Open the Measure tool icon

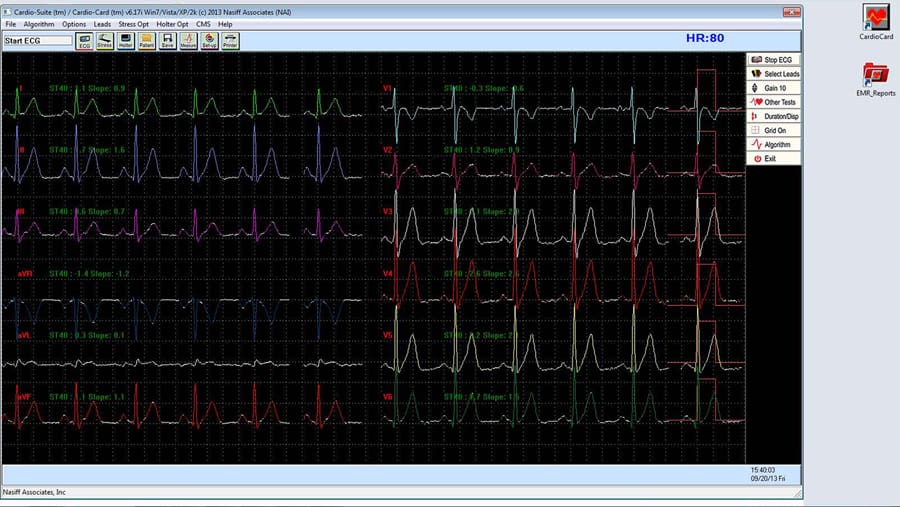click(x=188, y=41)
